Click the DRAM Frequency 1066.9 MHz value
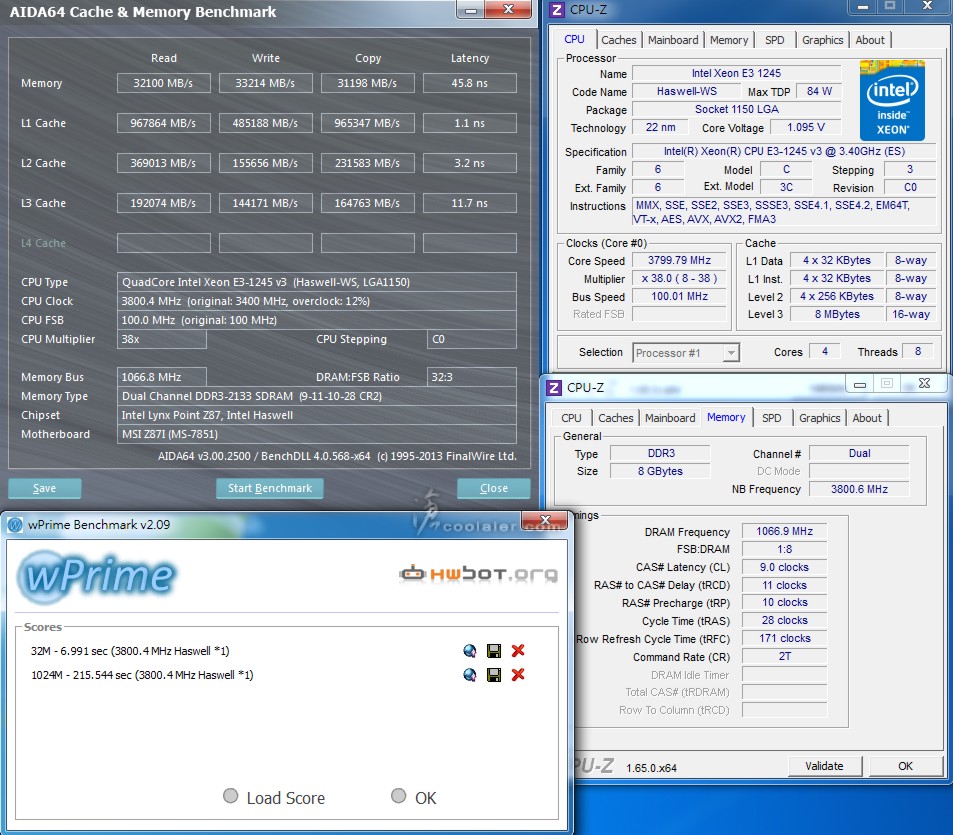Screen dimensions: 953x835 click(x=785, y=531)
